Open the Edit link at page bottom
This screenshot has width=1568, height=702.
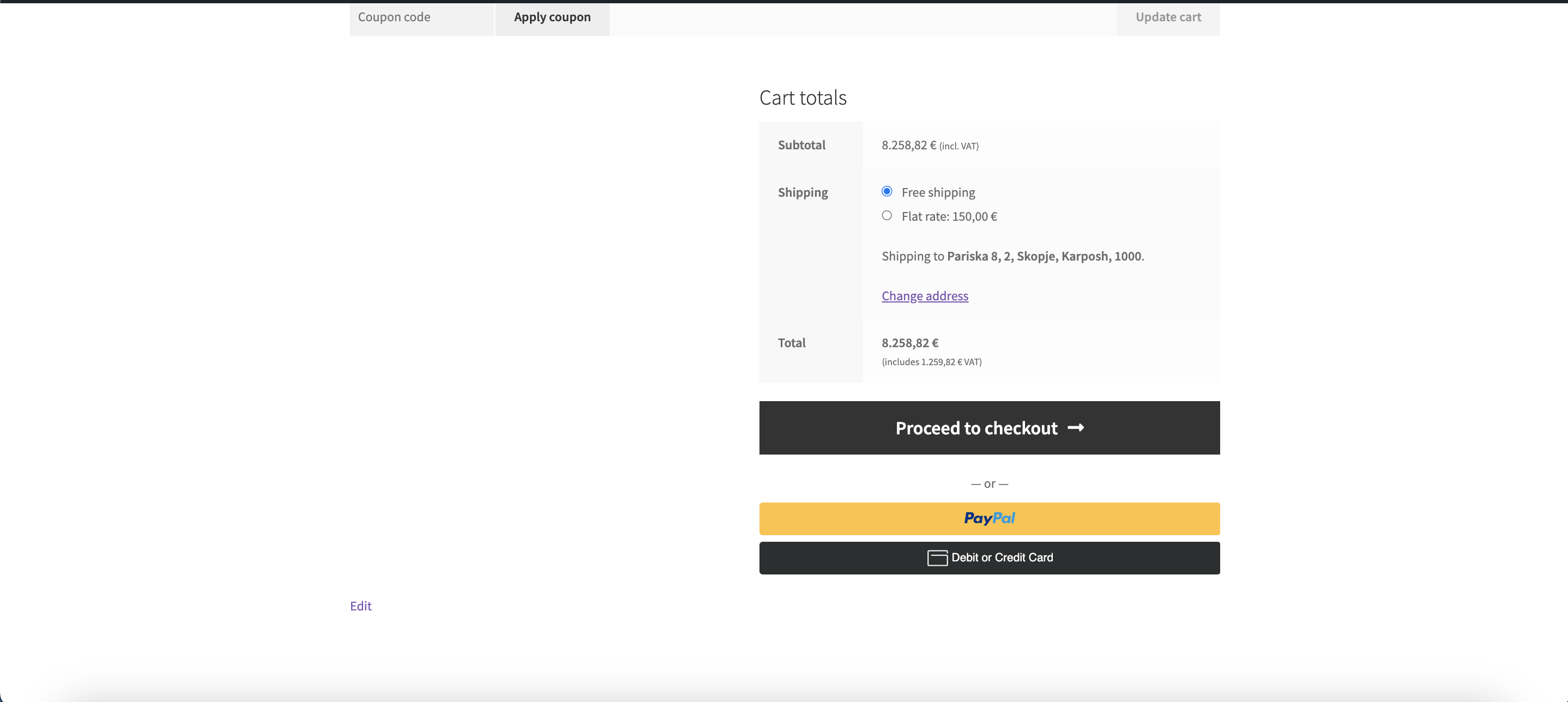(x=360, y=606)
